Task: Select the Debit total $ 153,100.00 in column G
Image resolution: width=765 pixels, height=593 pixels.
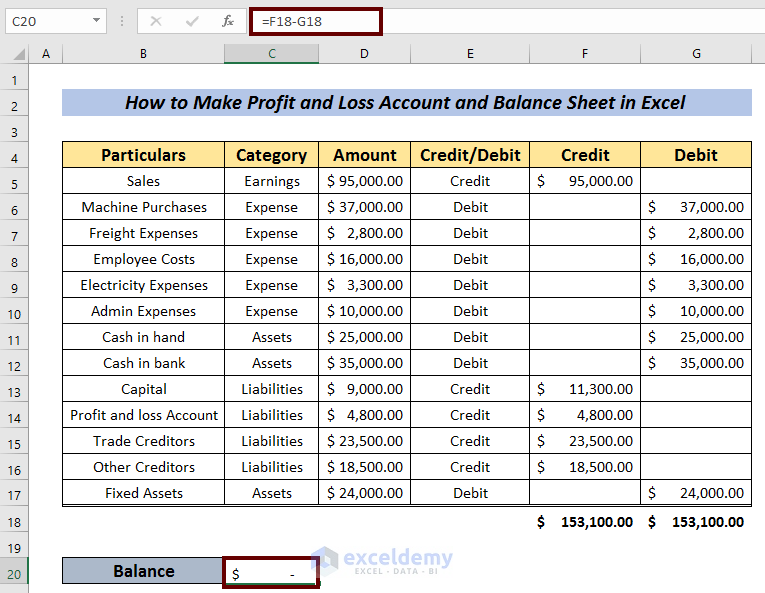Action: coord(696,522)
